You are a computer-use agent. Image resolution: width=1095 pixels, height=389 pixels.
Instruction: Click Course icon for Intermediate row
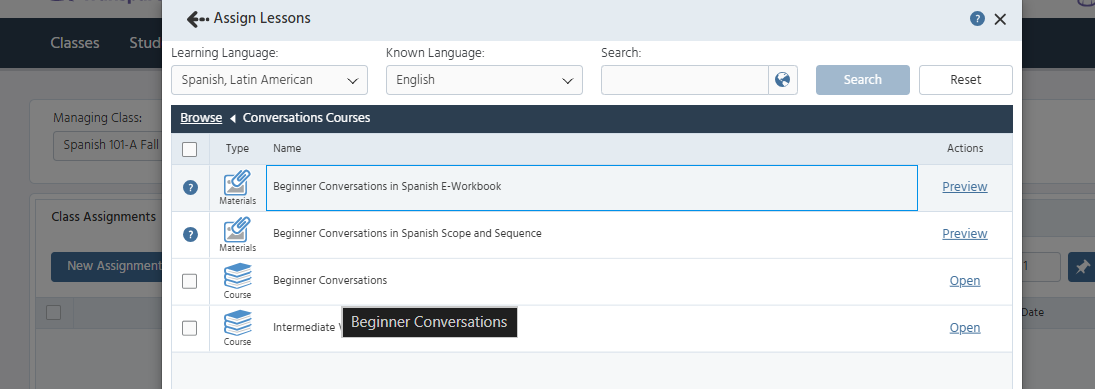pos(237,323)
